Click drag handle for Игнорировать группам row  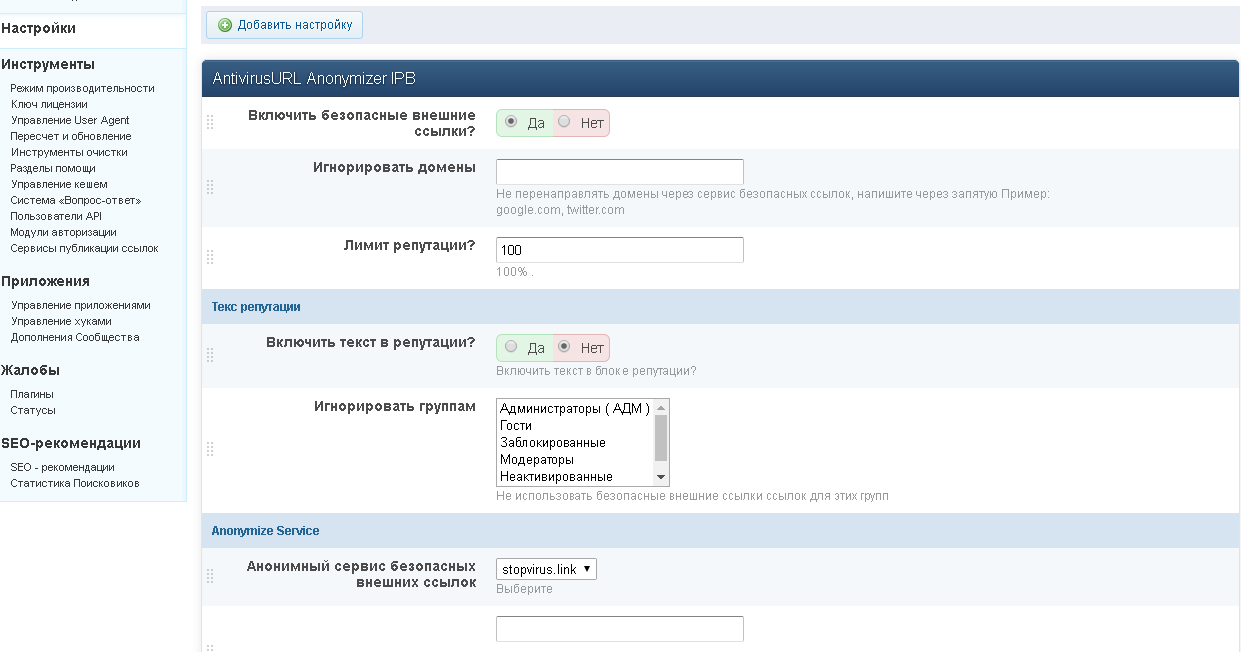coord(210,449)
